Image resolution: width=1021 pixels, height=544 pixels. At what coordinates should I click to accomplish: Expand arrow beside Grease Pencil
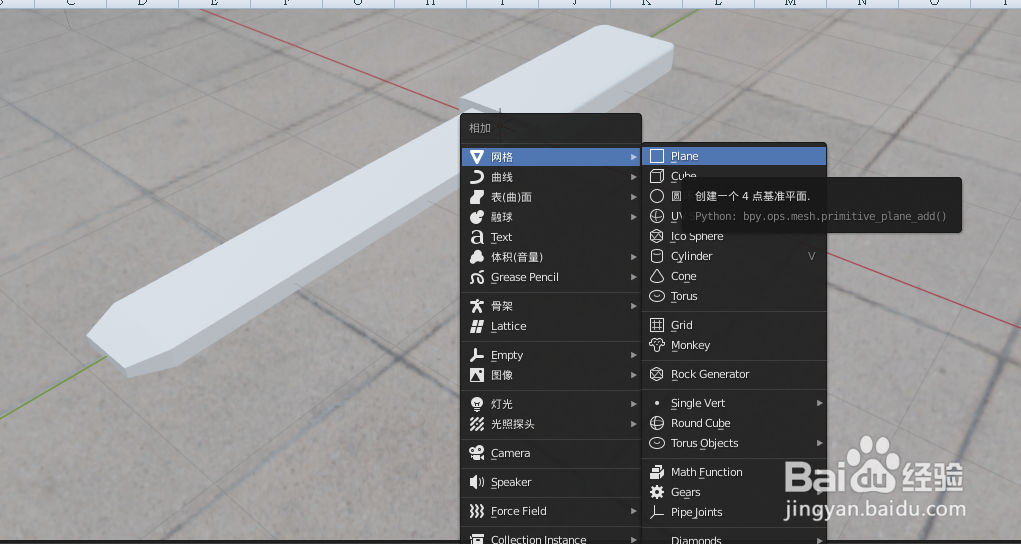click(634, 278)
